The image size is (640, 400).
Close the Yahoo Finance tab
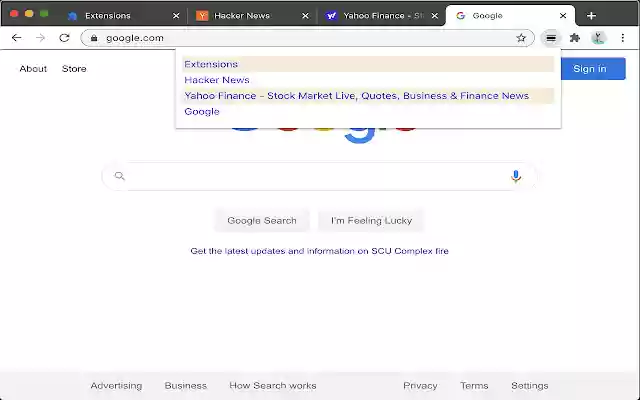pyautogui.click(x=435, y=16)
